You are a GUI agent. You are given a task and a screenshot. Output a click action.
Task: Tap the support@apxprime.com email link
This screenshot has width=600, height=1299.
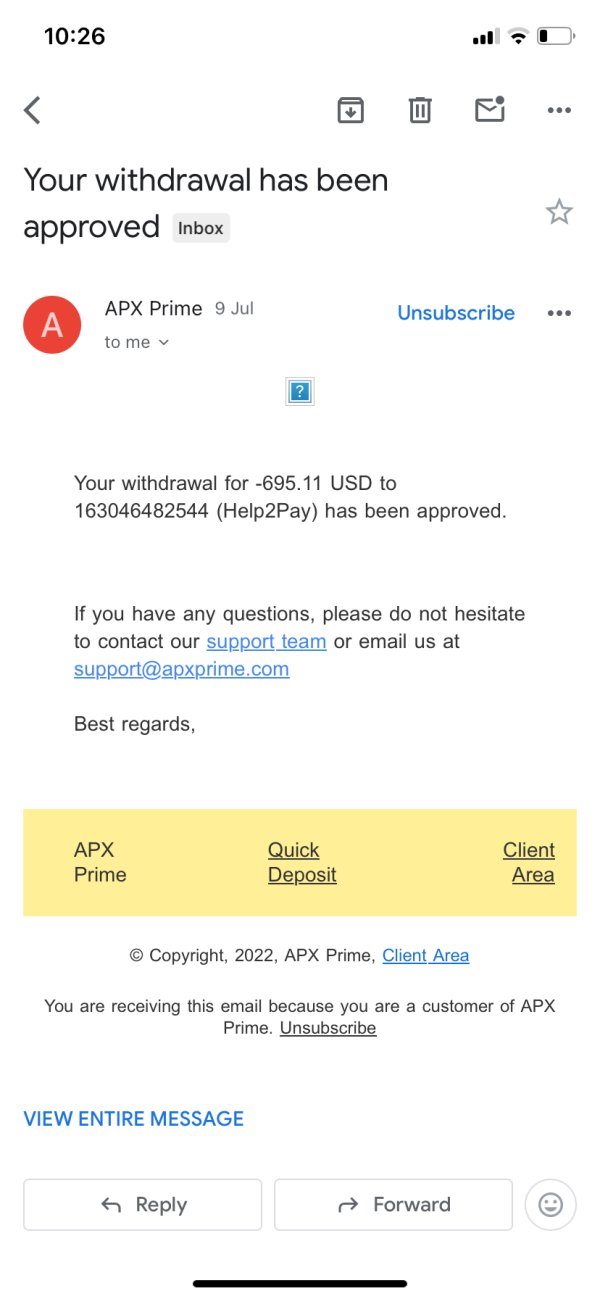(181, 669)
